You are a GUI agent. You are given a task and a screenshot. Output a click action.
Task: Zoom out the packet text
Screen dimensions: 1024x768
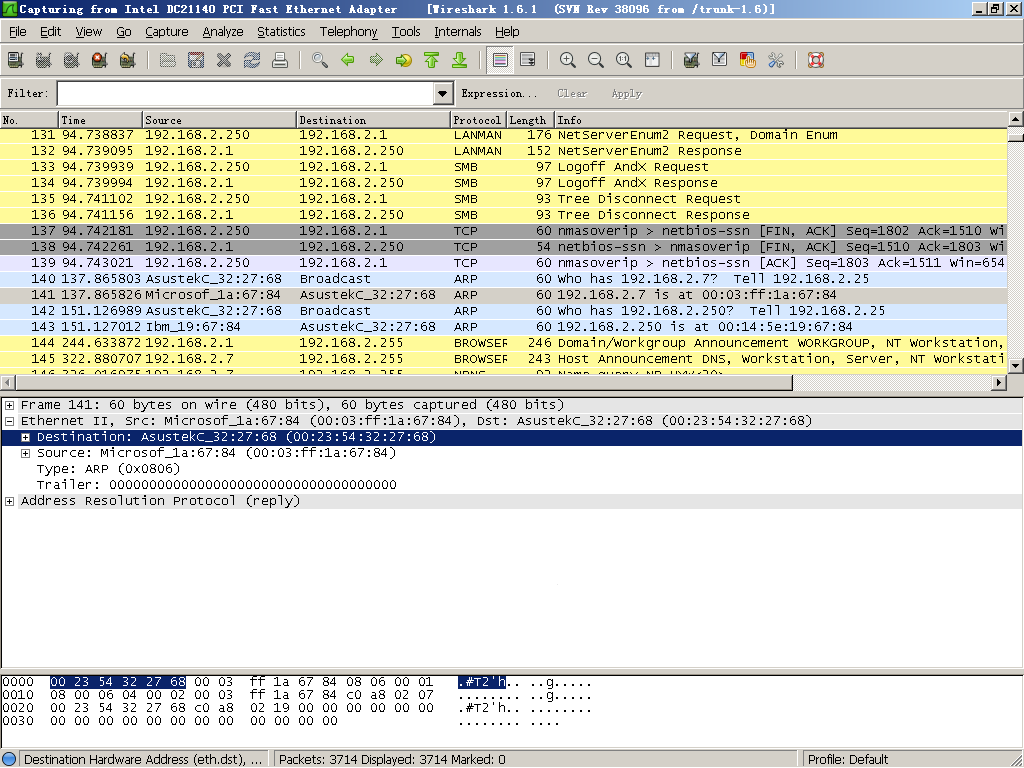[596, 60]
